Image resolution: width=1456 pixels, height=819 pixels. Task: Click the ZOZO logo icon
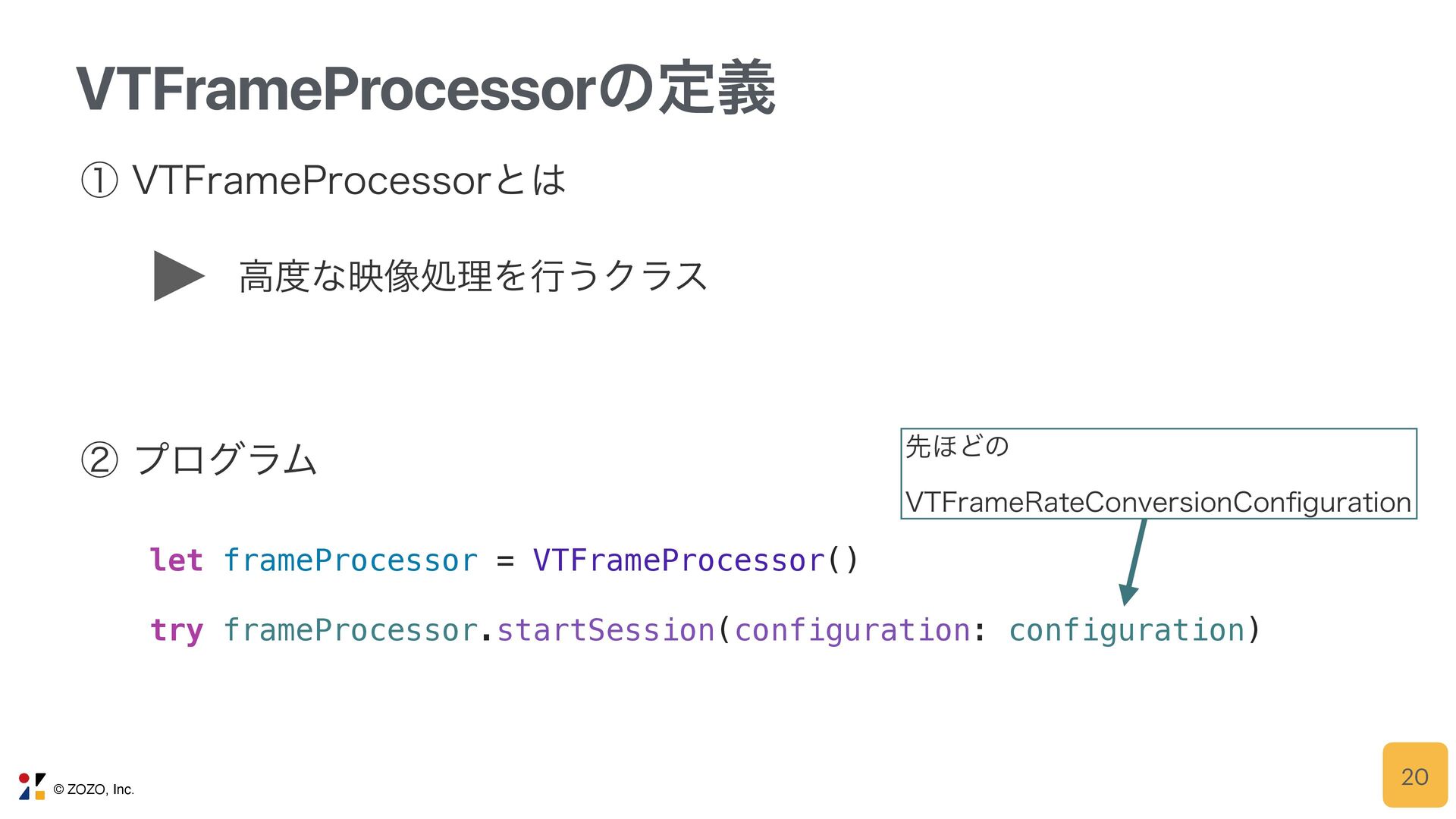pyautogui.click(x=32, y=786)
